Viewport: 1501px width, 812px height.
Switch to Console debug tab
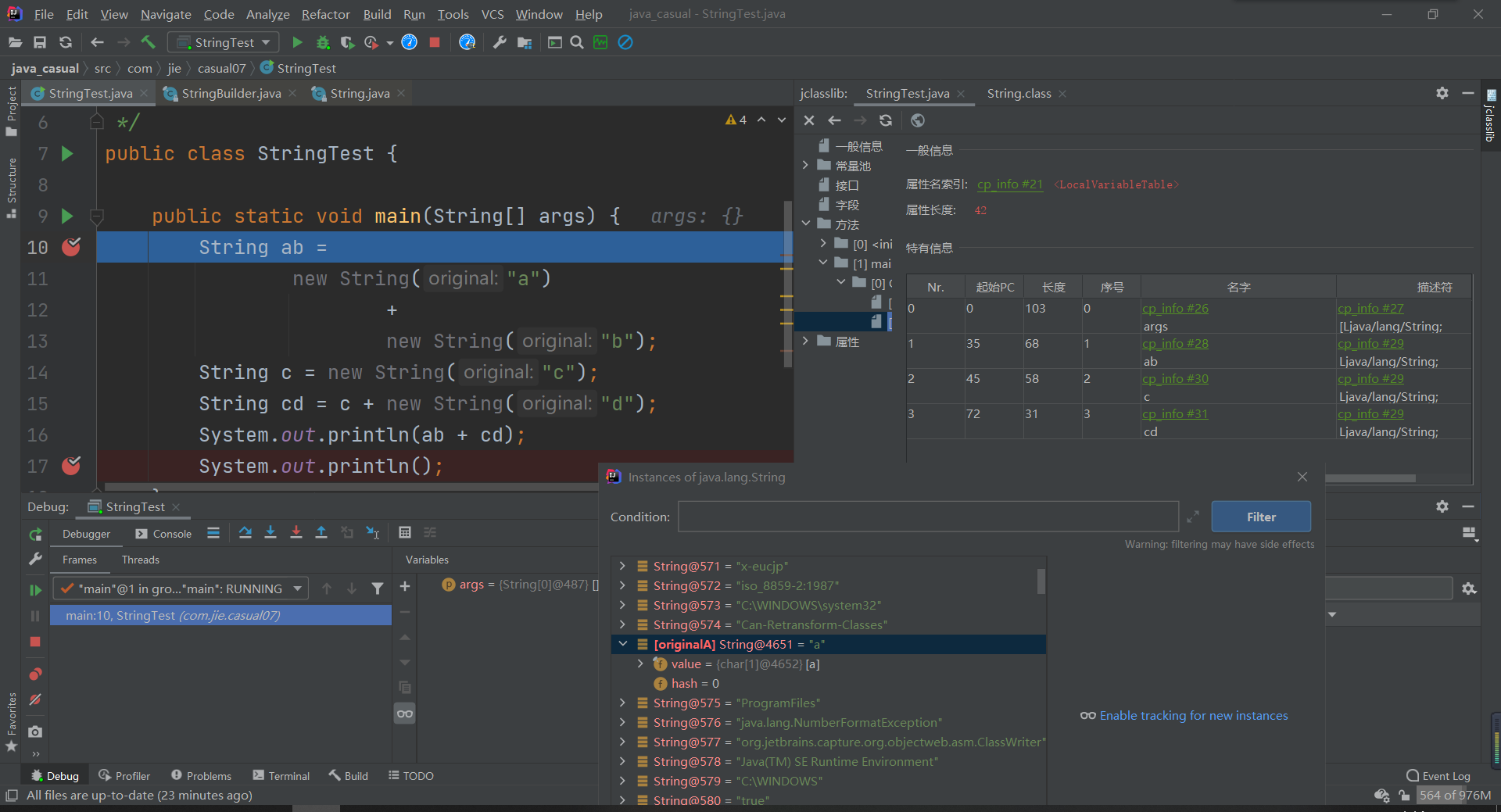[163, 534]
